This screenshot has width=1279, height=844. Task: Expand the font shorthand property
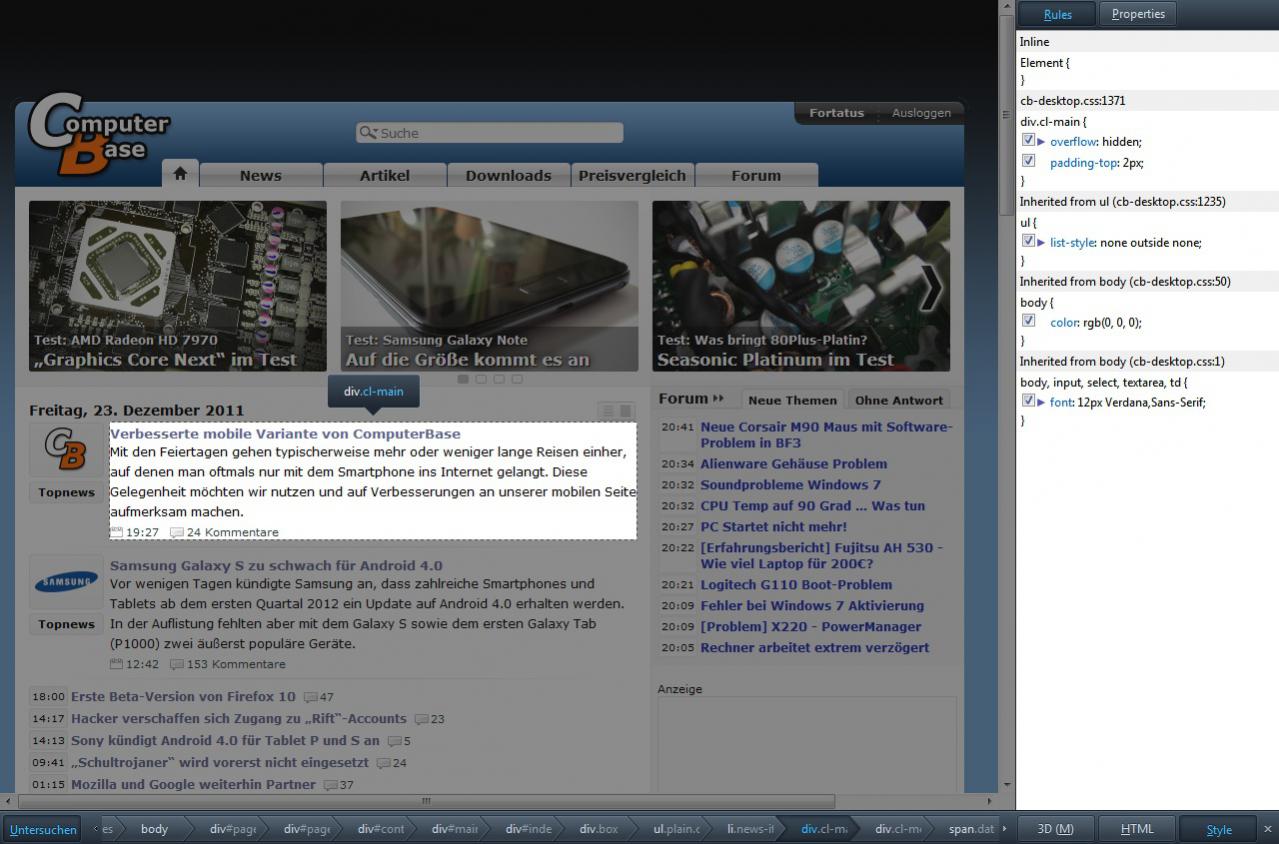point(1041,402)
